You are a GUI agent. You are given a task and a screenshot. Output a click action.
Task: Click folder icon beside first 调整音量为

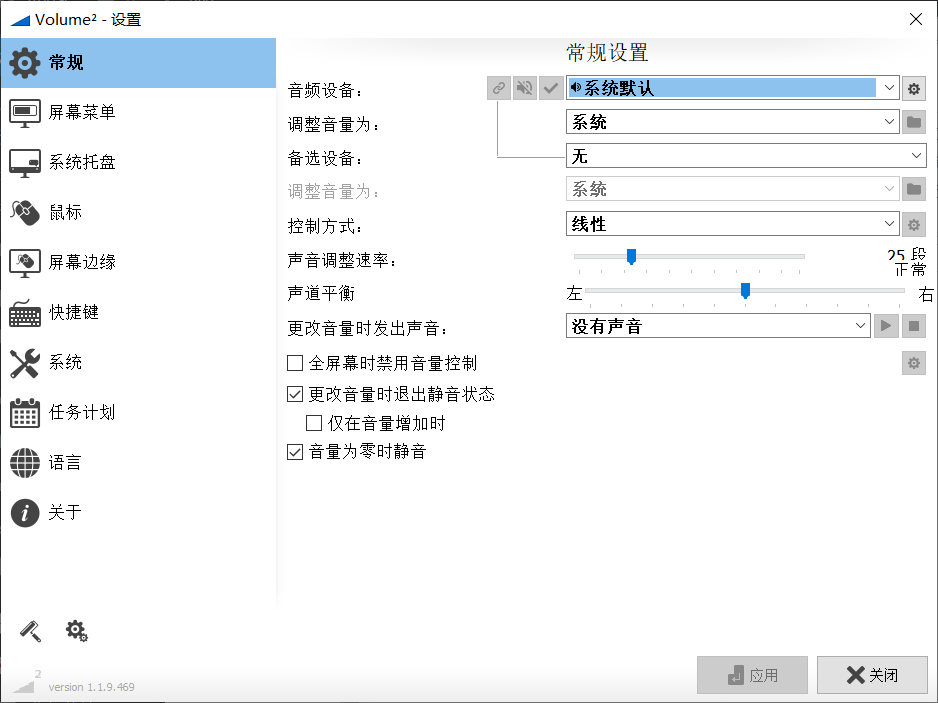pyautogui.click(x=913, y=122)
